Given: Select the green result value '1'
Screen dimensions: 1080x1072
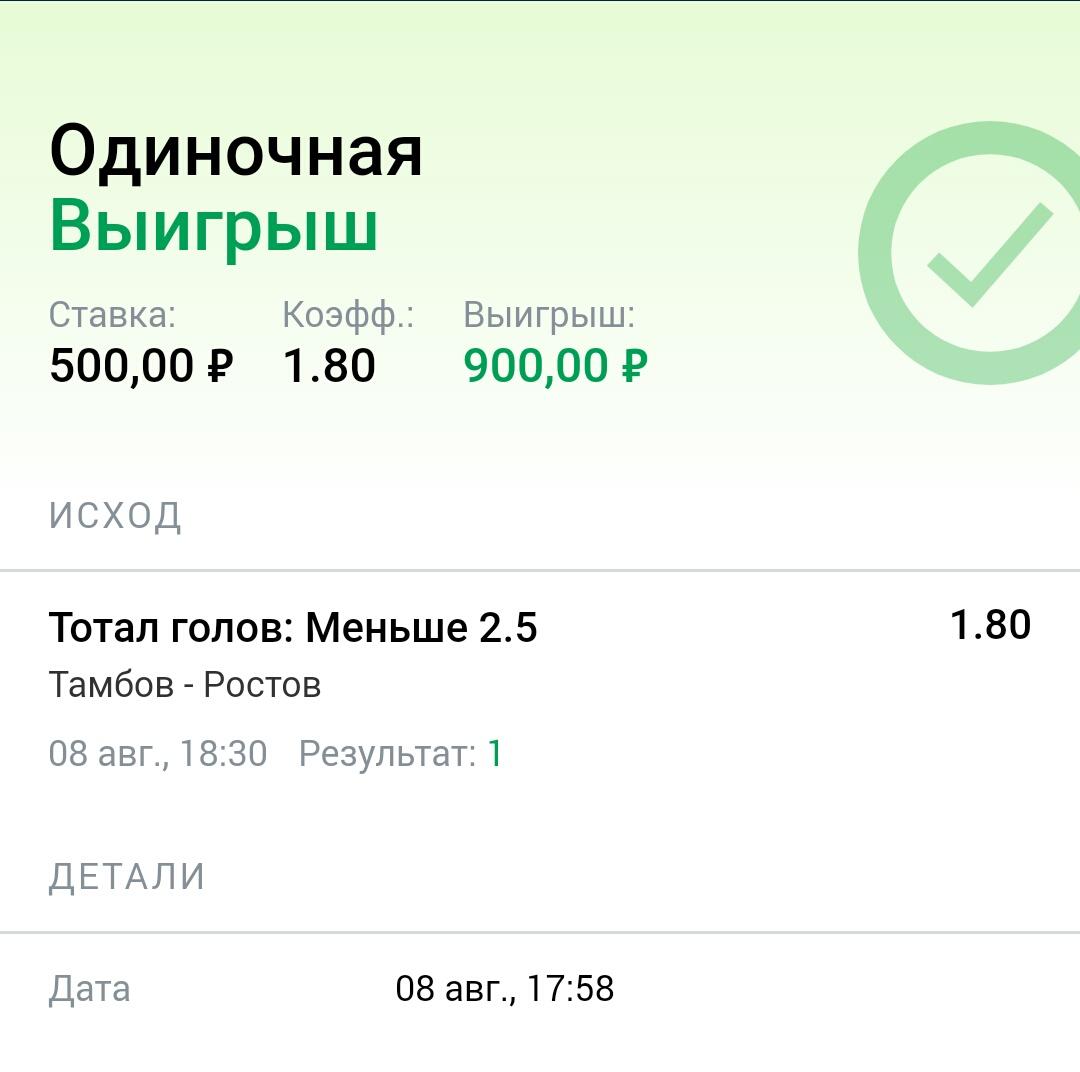Looking at the screenshot, I should click(x=495, y=754).
